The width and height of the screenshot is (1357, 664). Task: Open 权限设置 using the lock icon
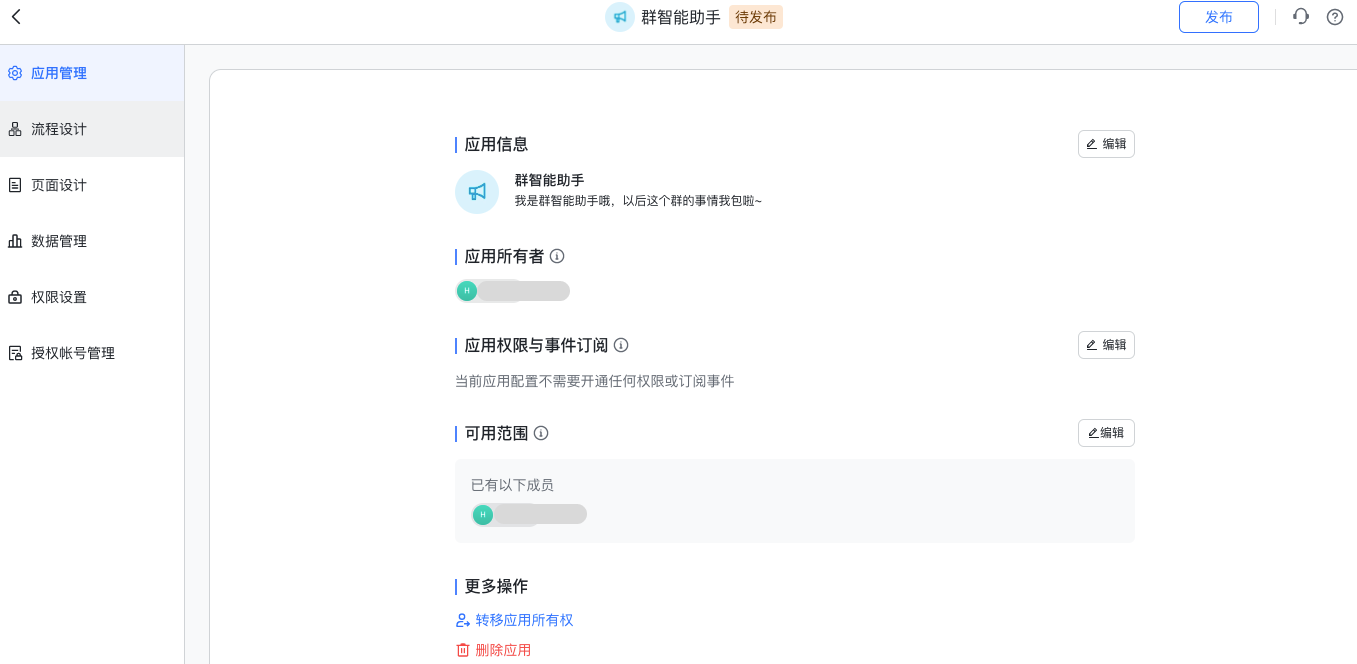coord(14,297)
